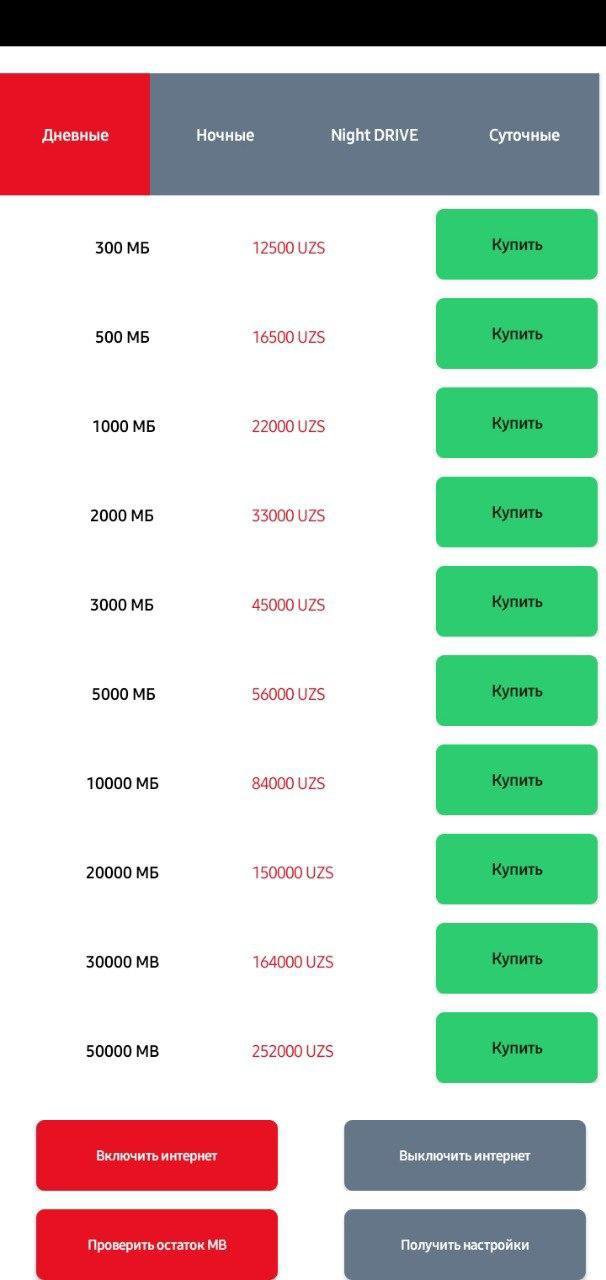The width and height of the screenshot is (606, 1280).
Task: Open the Ночные packages tab
Action: 225,135
